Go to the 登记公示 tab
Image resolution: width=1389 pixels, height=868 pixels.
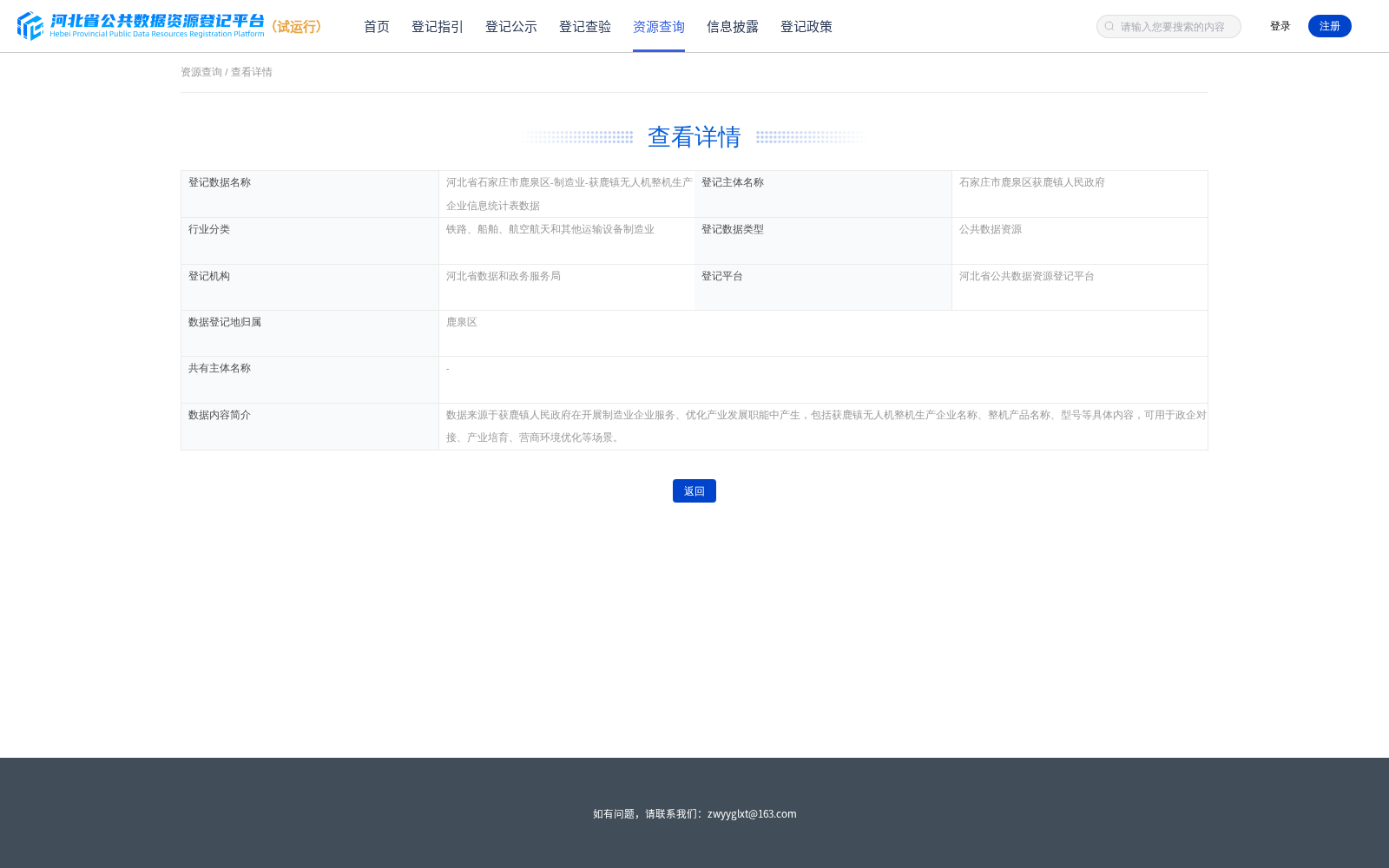coord(511,27)
